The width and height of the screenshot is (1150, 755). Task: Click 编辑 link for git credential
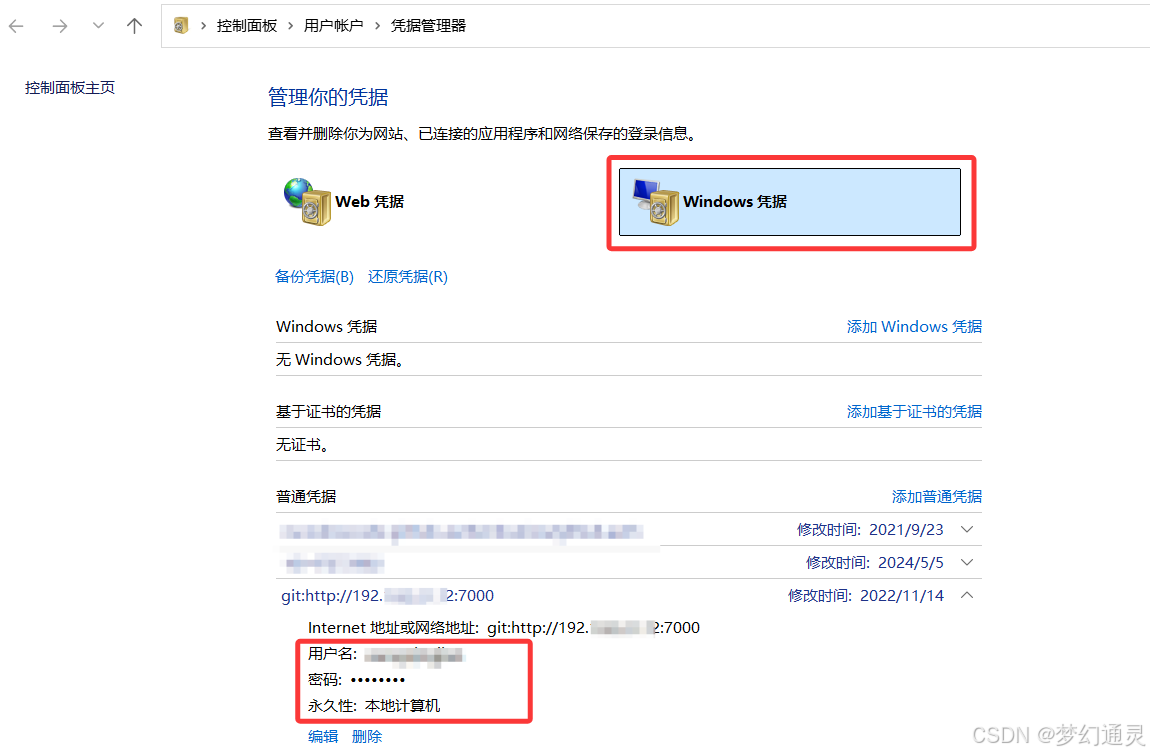[323, 737]
